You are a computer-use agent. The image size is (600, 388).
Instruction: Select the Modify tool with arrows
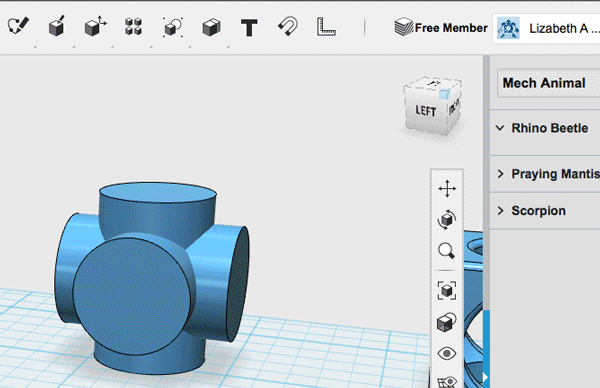(x=95, y=27)
